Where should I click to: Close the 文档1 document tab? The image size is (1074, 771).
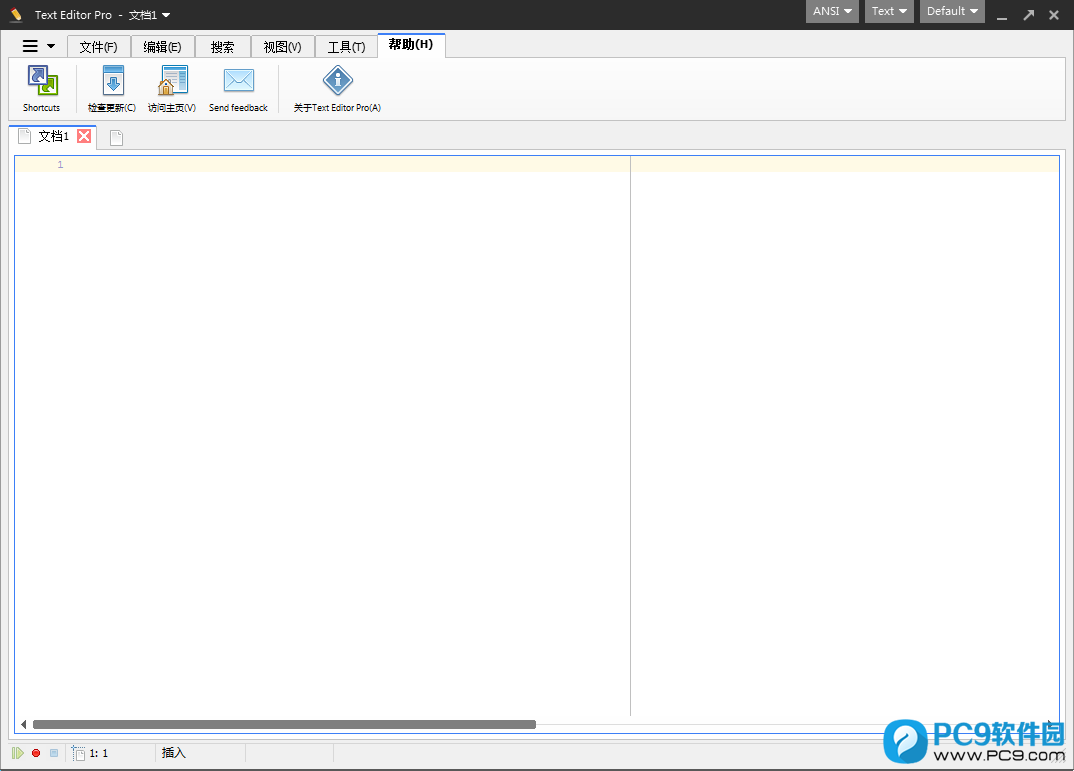point(83,136)
